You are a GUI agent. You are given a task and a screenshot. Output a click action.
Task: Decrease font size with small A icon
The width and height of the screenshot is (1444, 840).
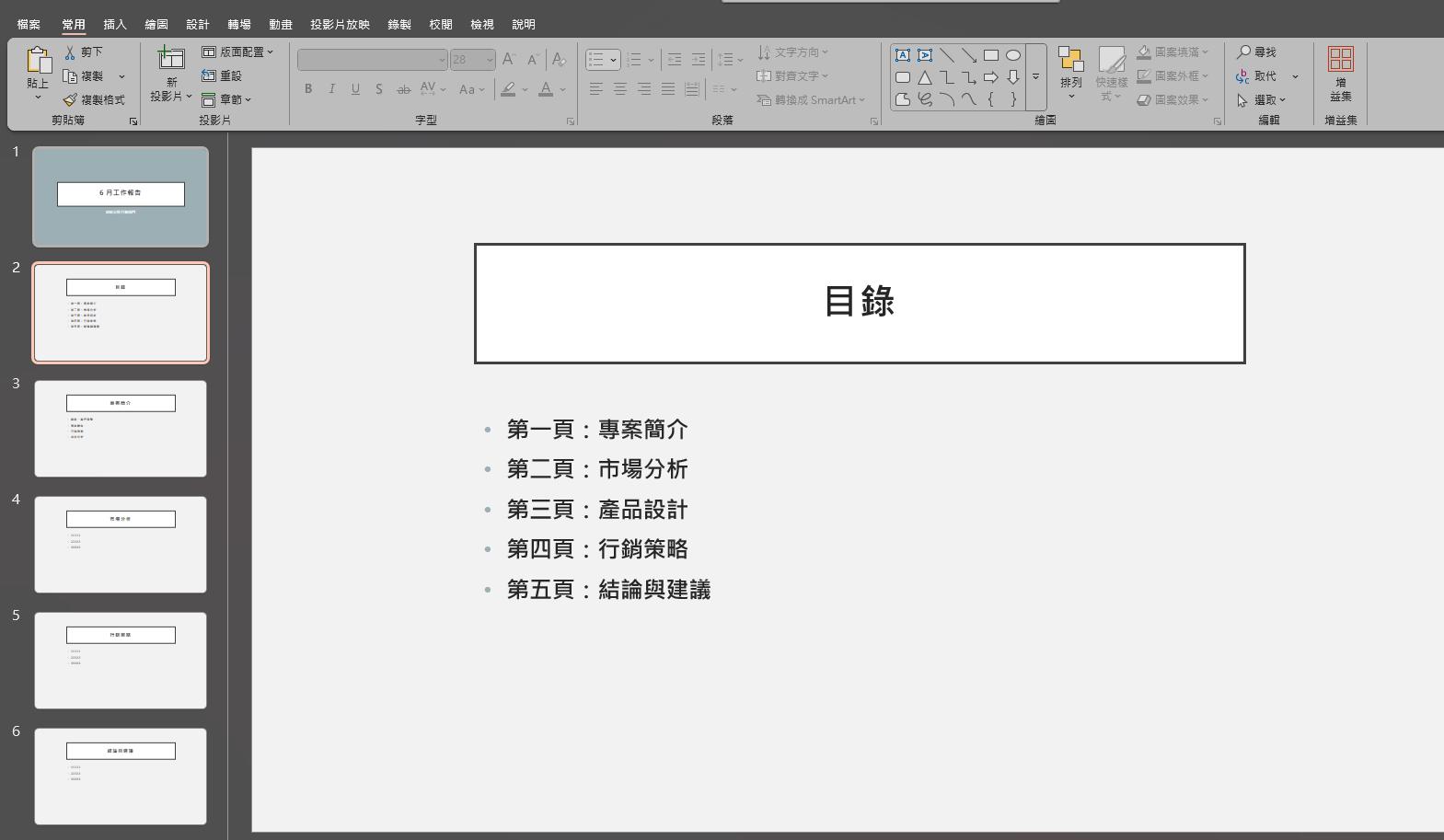[533, 60]
